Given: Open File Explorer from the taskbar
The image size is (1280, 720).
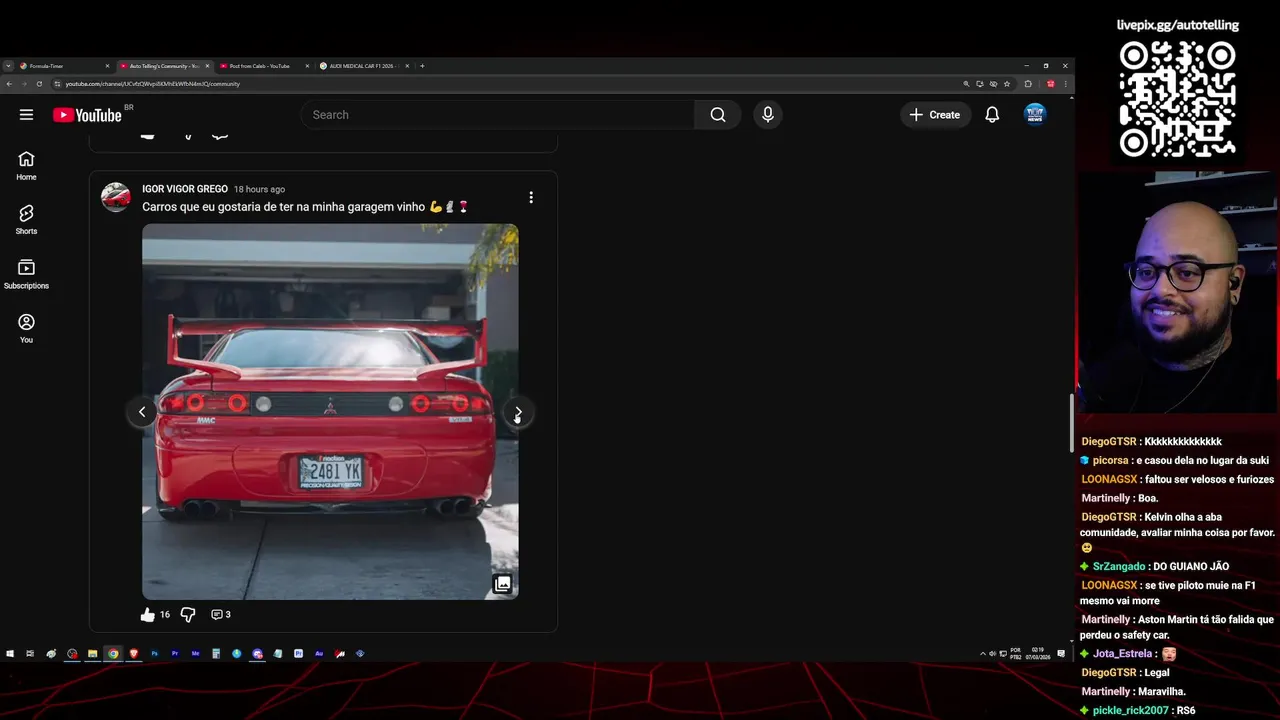Looking at the screenshot, I should (x=92, y=654).
